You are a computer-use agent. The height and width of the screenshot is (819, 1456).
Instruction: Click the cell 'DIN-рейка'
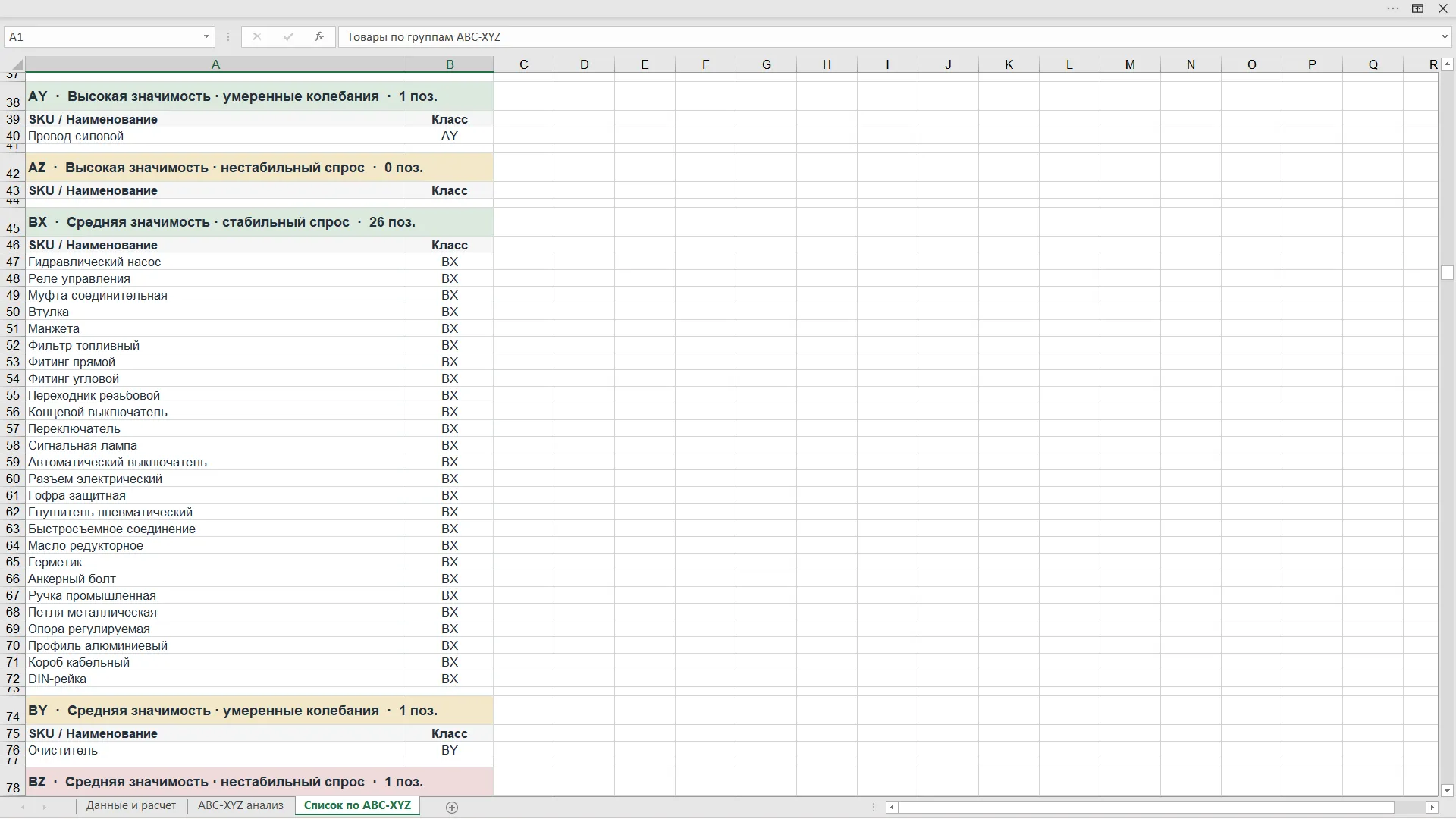215,679
